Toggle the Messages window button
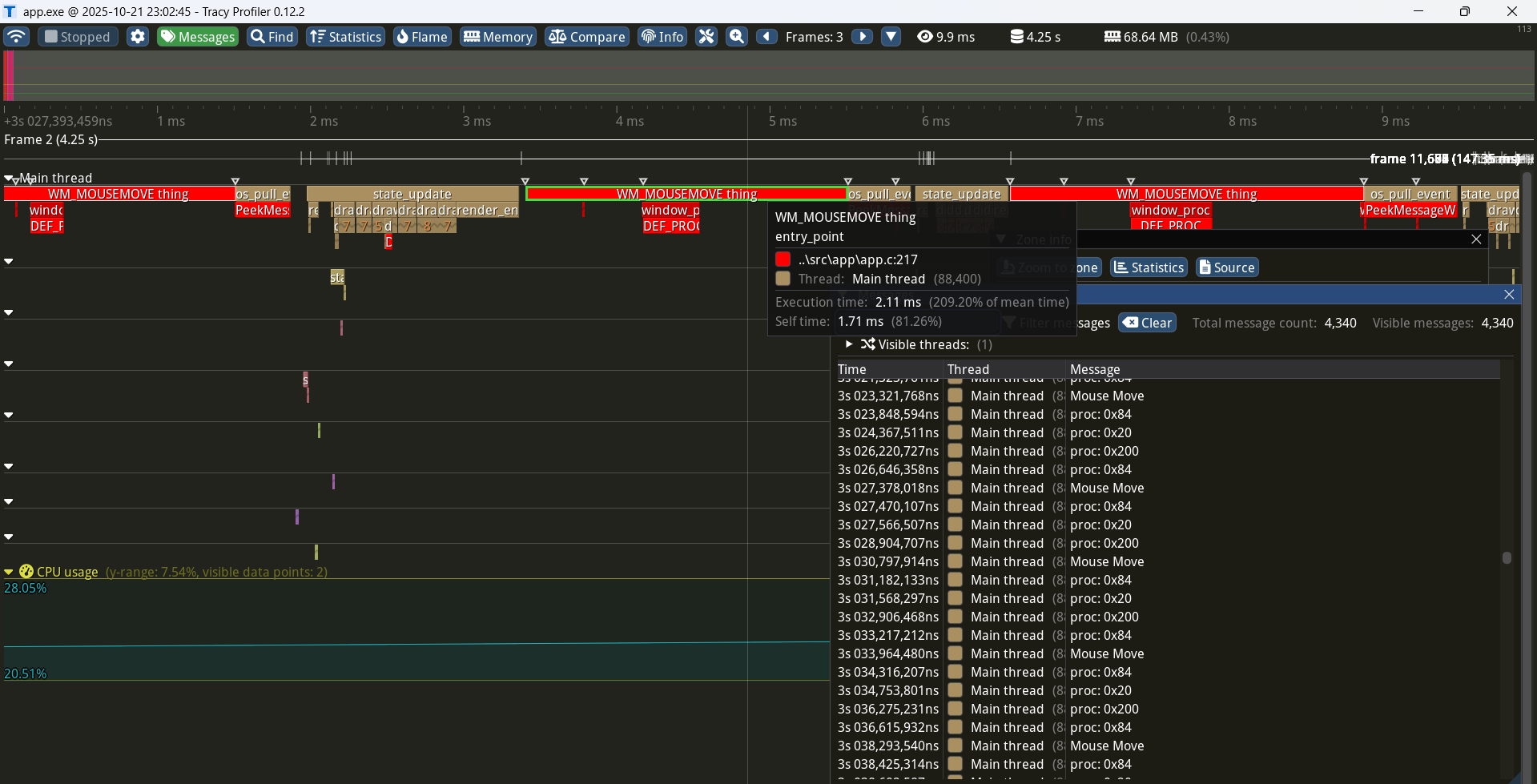The height and width of the screenshot is (784, 1537). pos(198,37)
